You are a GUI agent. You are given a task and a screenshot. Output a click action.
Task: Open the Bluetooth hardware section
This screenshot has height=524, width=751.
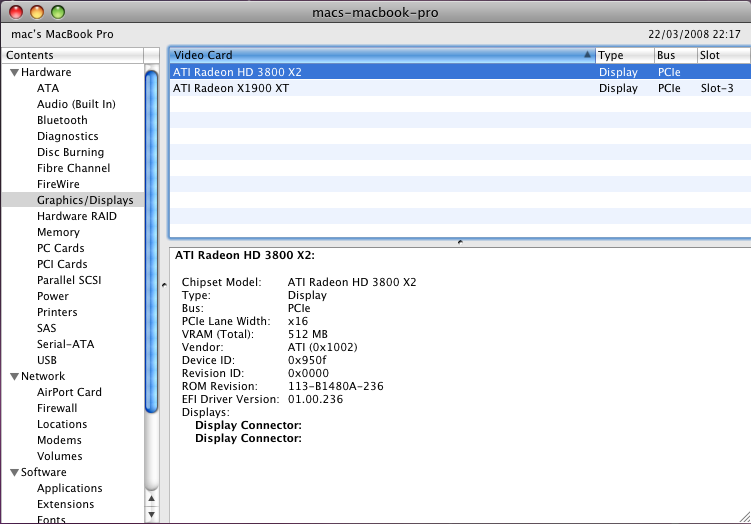(x=62, y=120)
